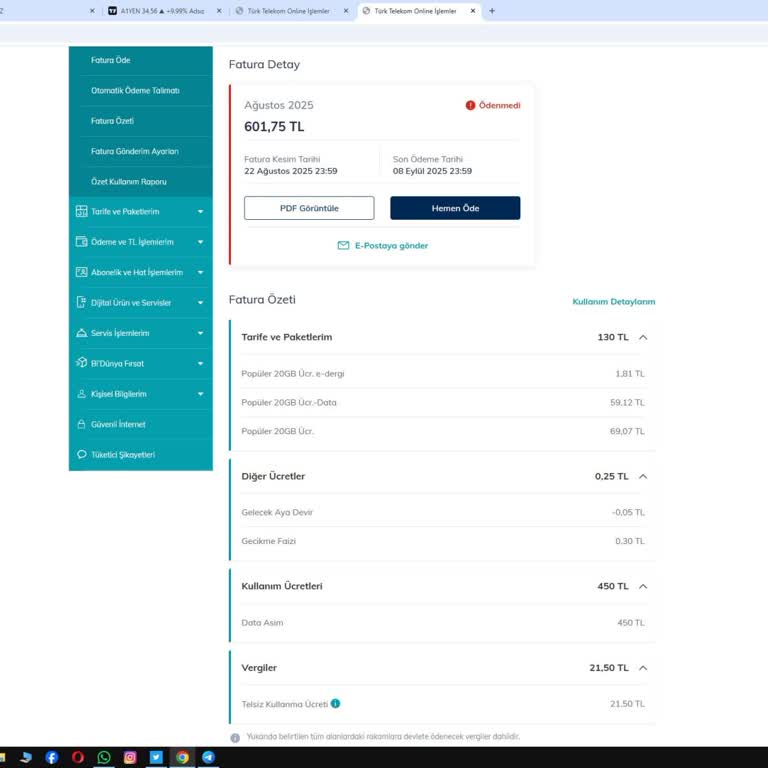Click the info icon beside Telsiz Kullanma Ücreti

[336, 703]
